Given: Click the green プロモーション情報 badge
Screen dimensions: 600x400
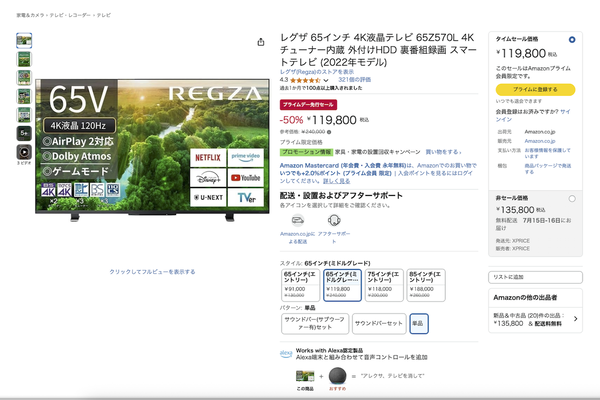Looking at the screenshot, I should point(307,152).
